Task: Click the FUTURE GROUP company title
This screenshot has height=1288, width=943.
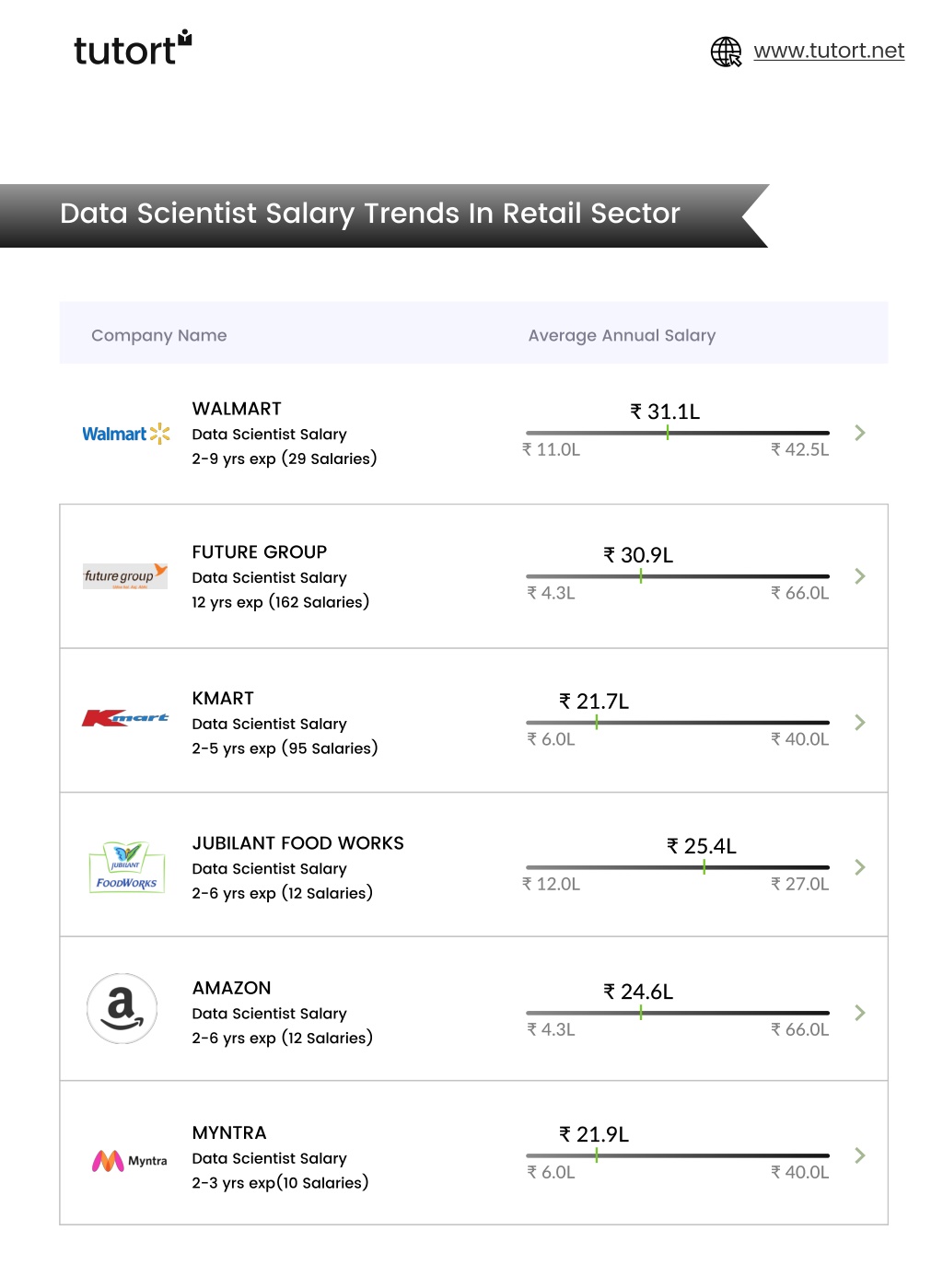Action: pyautogui.click(x=260, y=552)
